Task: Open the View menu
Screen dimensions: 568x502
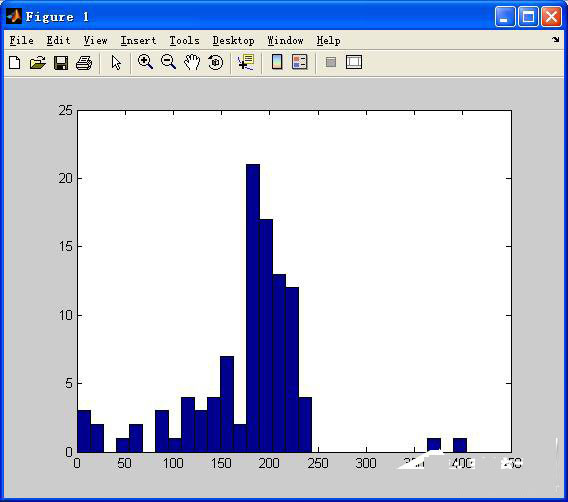Action: (x=95, y=41)
